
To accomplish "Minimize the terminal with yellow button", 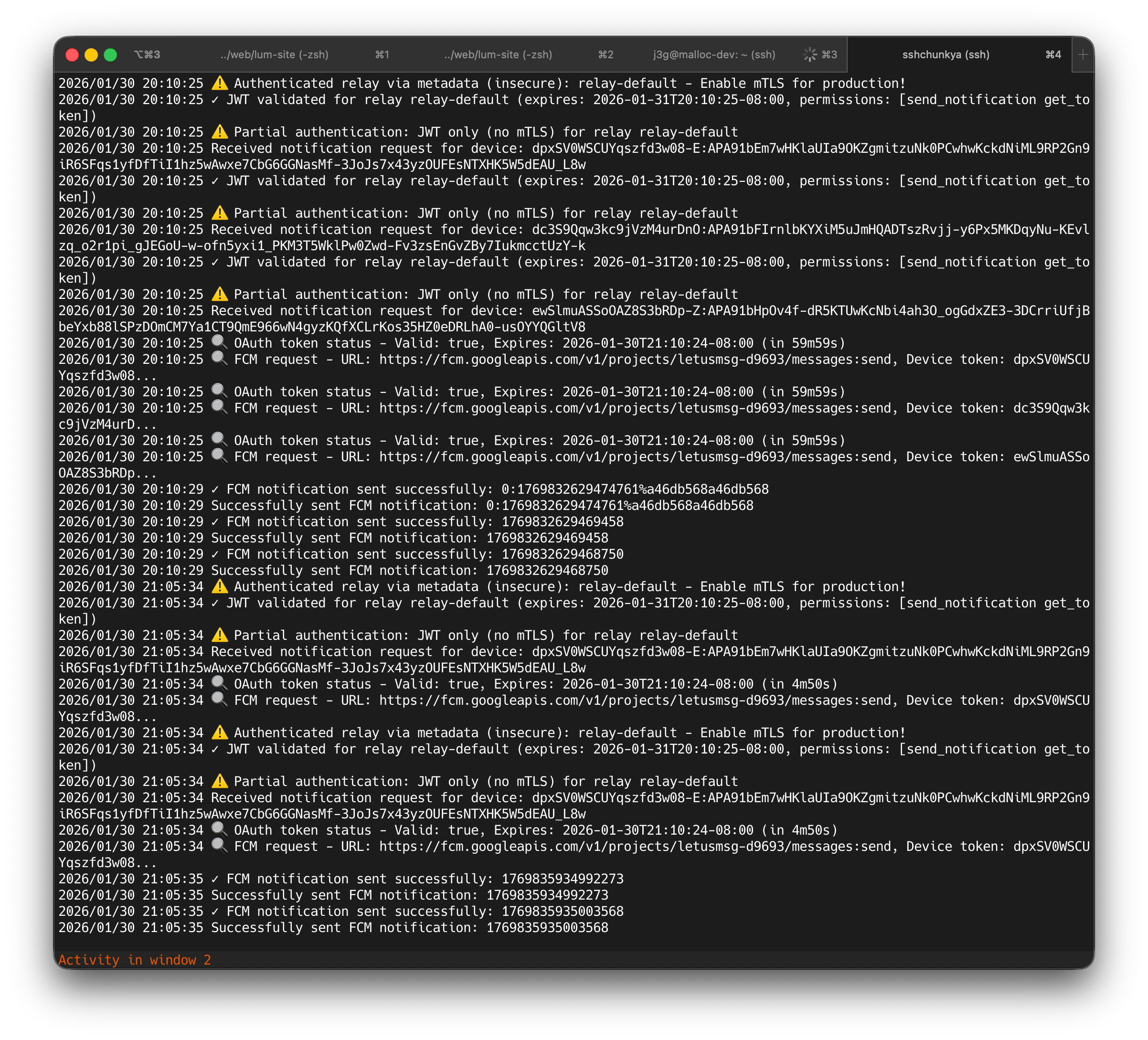I will point(91,55).
